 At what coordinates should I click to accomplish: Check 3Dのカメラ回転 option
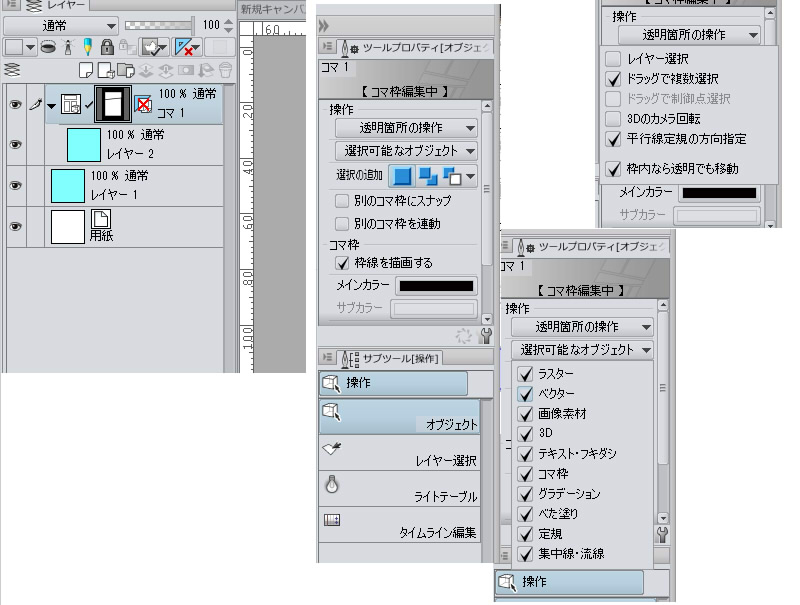tap(613, 119)
